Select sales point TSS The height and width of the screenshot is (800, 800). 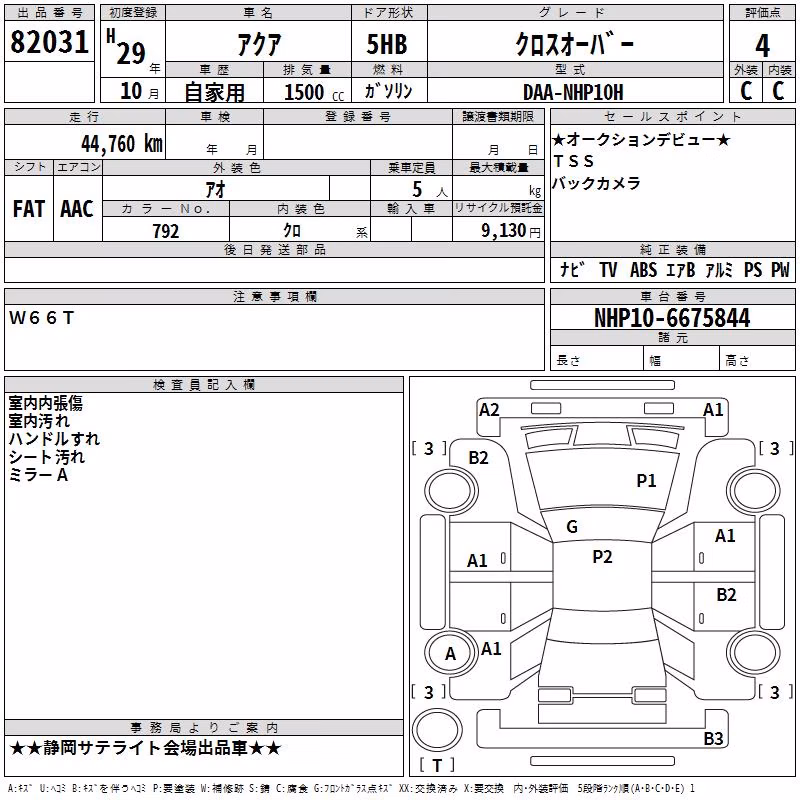pyautogui.click(x=573, y=161)
